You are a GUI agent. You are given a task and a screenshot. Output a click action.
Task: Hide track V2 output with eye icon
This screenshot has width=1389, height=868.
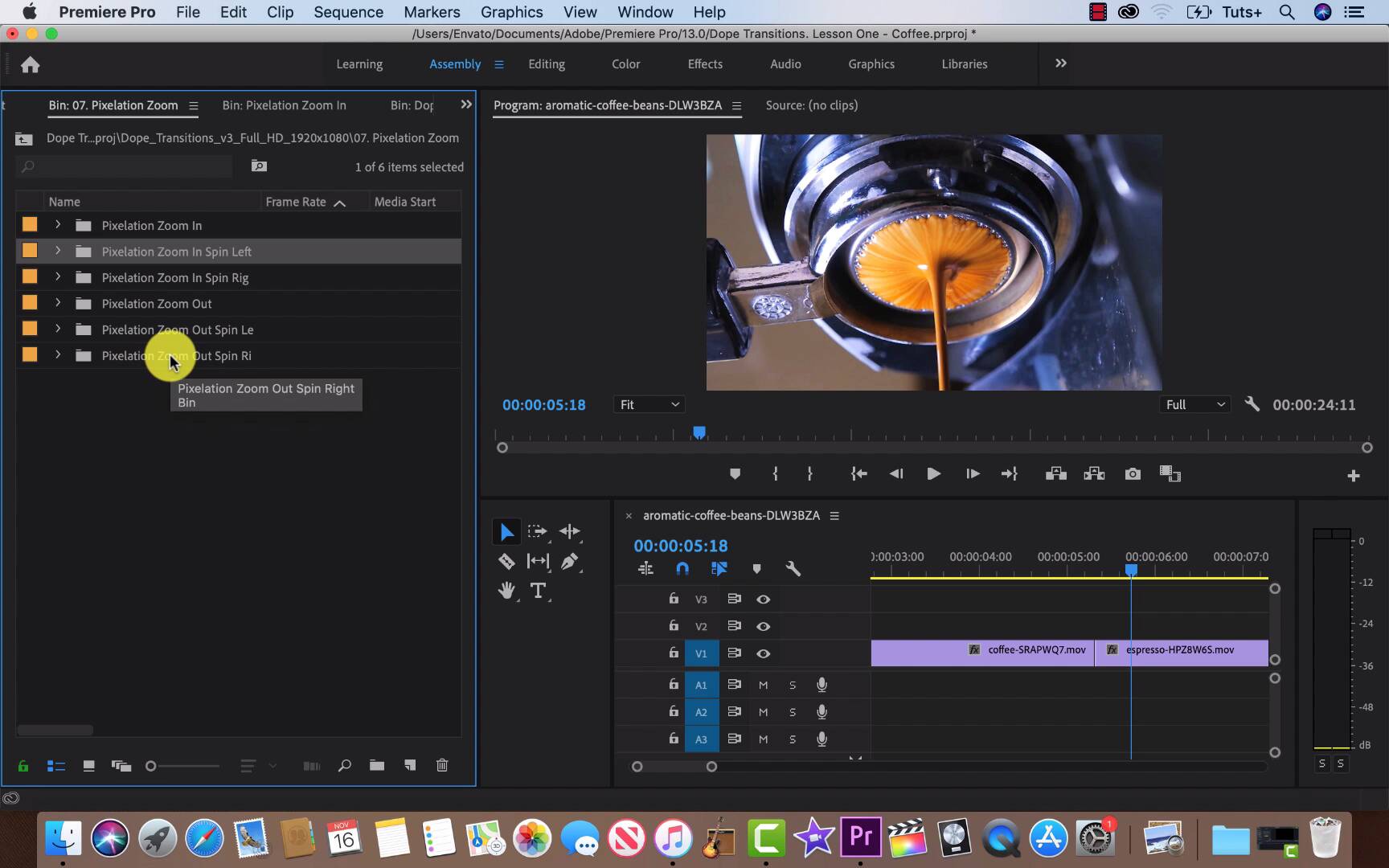[763, 626]
